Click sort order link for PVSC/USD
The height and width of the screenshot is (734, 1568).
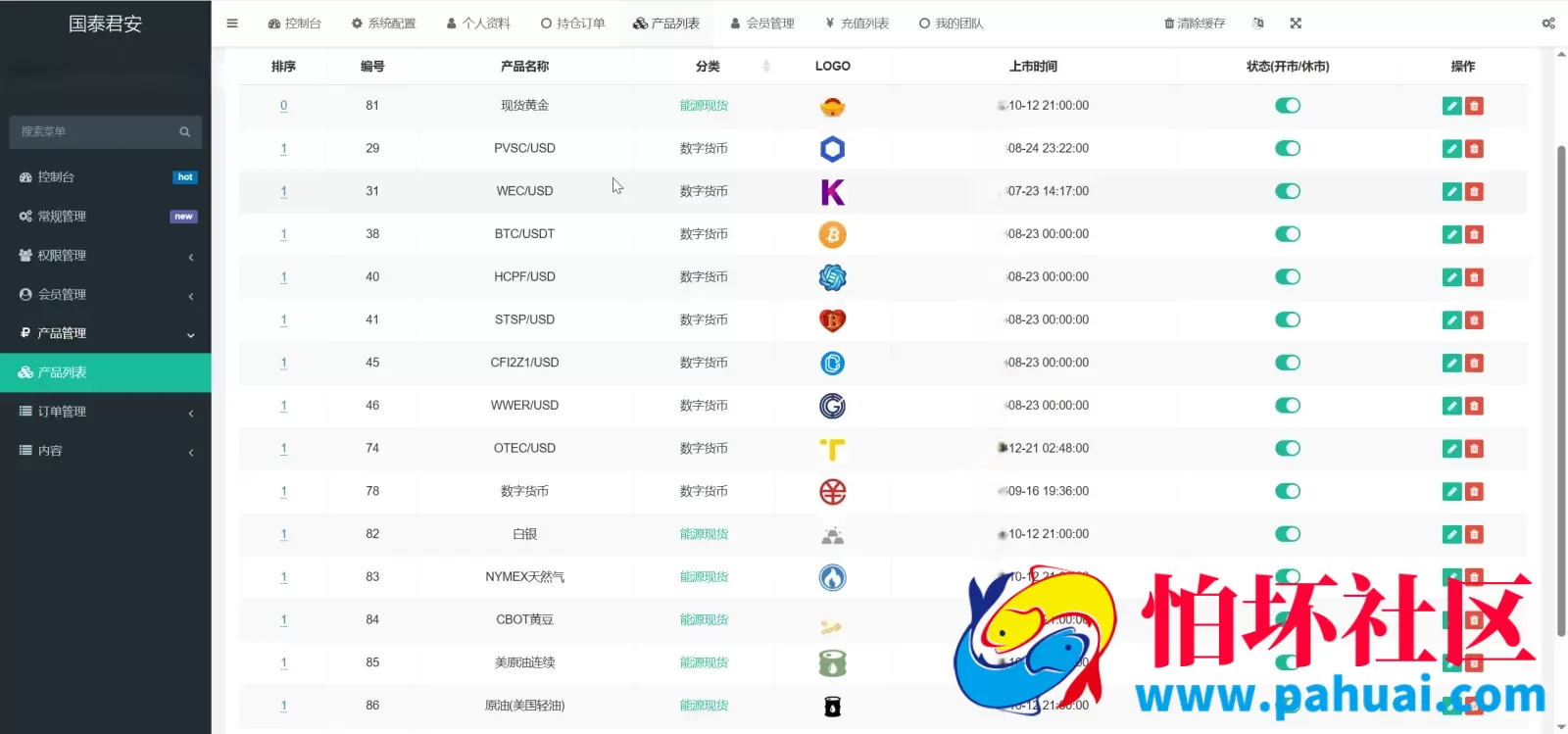(x=283, y=149)
